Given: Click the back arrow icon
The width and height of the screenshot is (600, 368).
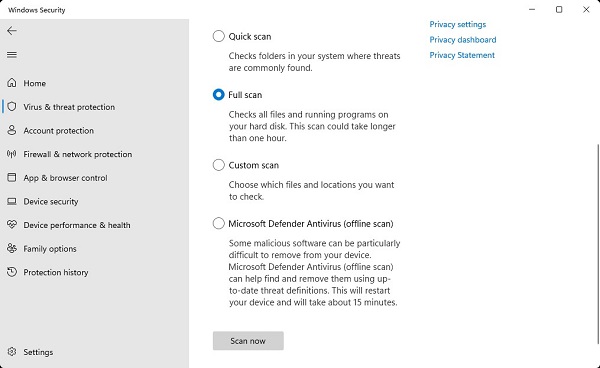Looking at the screenshot, I should [12, 31].
